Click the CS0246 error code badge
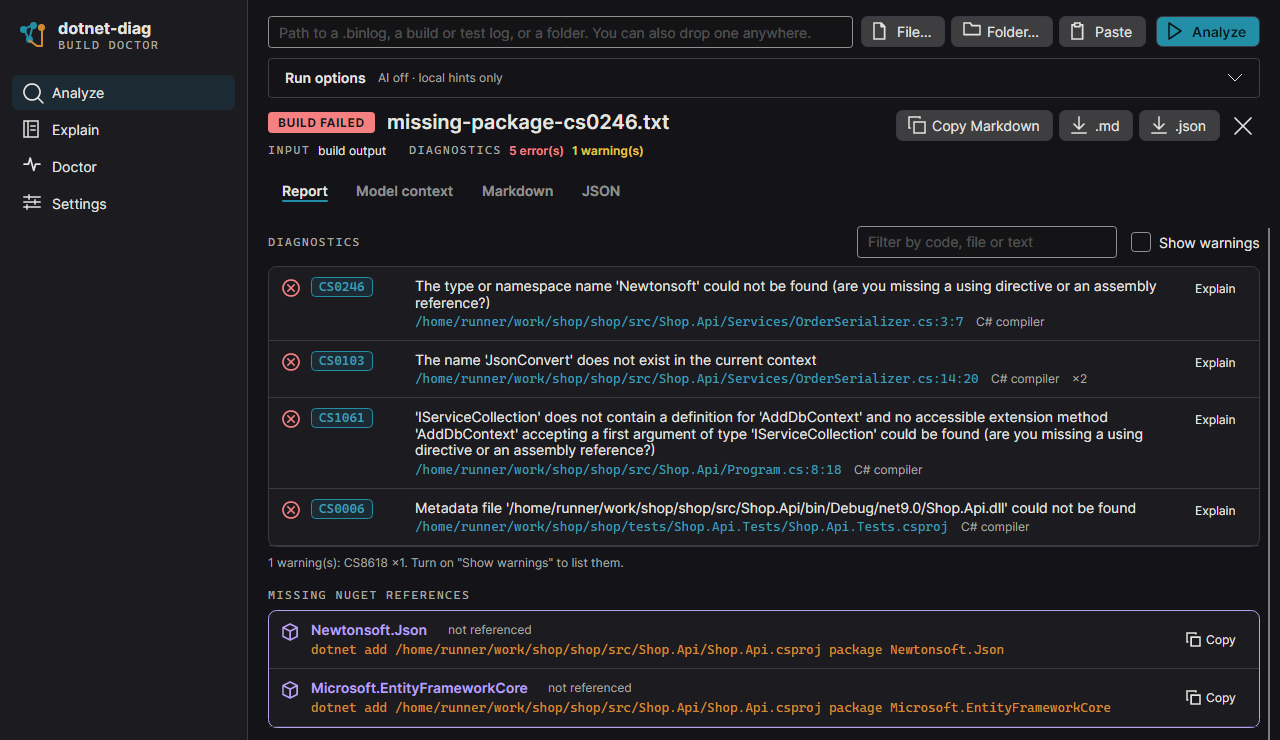The width and height of the screenshot is (1280, 740). (x=342, y=287)
